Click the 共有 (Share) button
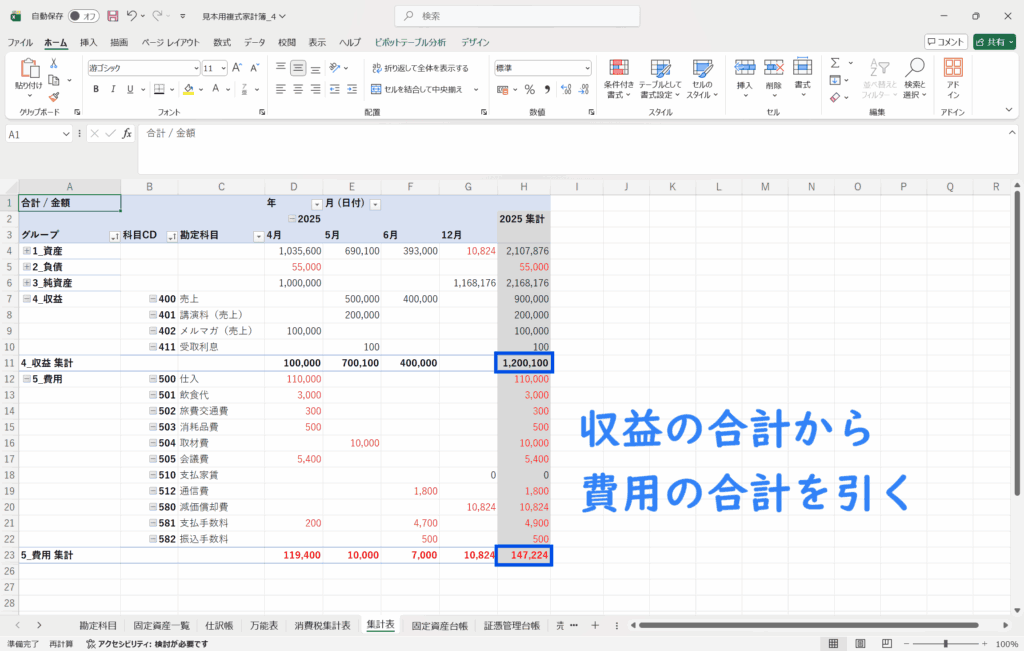The image size is (1024, 651). [995, 42]
